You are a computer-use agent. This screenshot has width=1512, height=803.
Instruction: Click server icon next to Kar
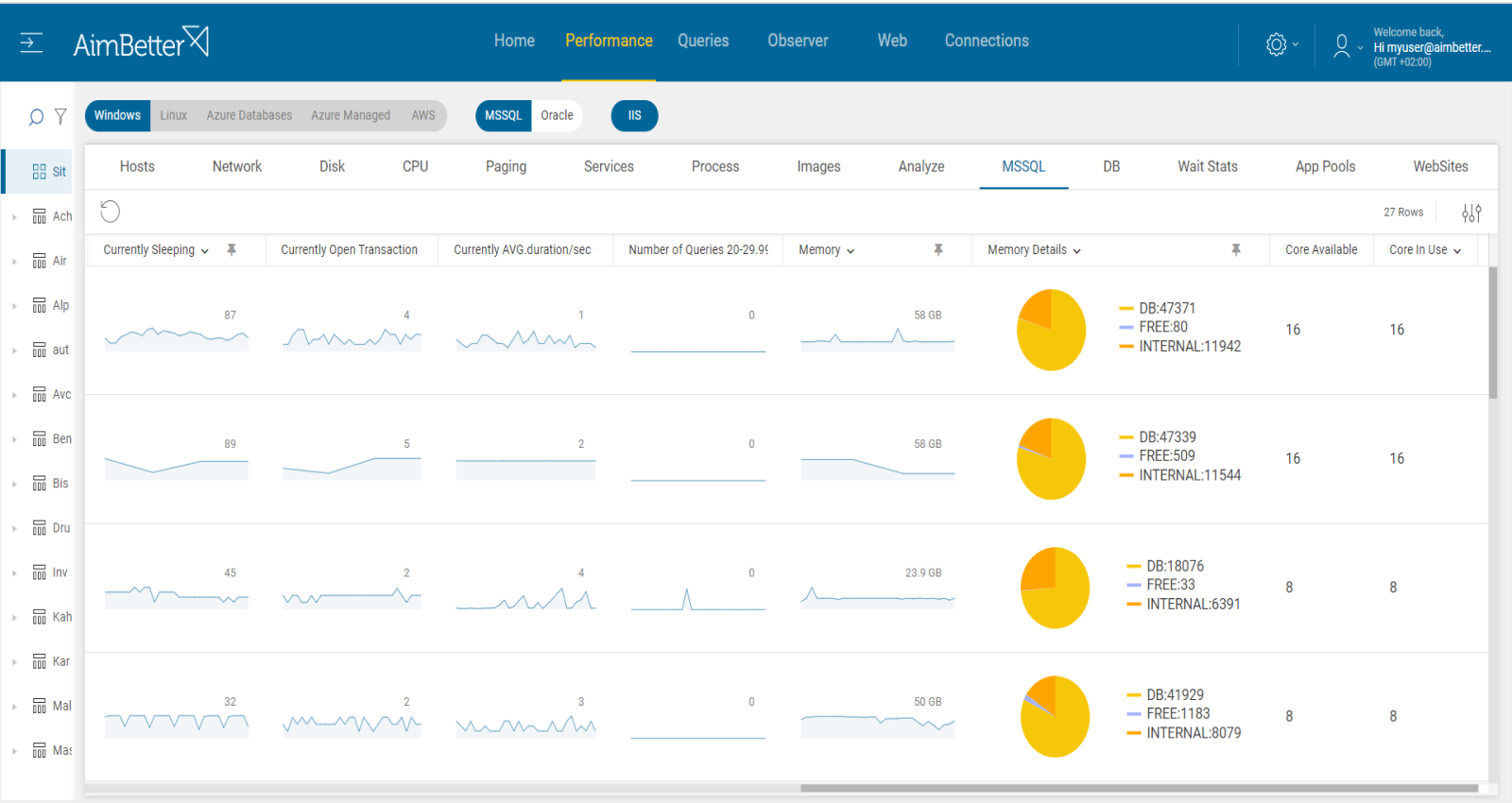point(39,661)
